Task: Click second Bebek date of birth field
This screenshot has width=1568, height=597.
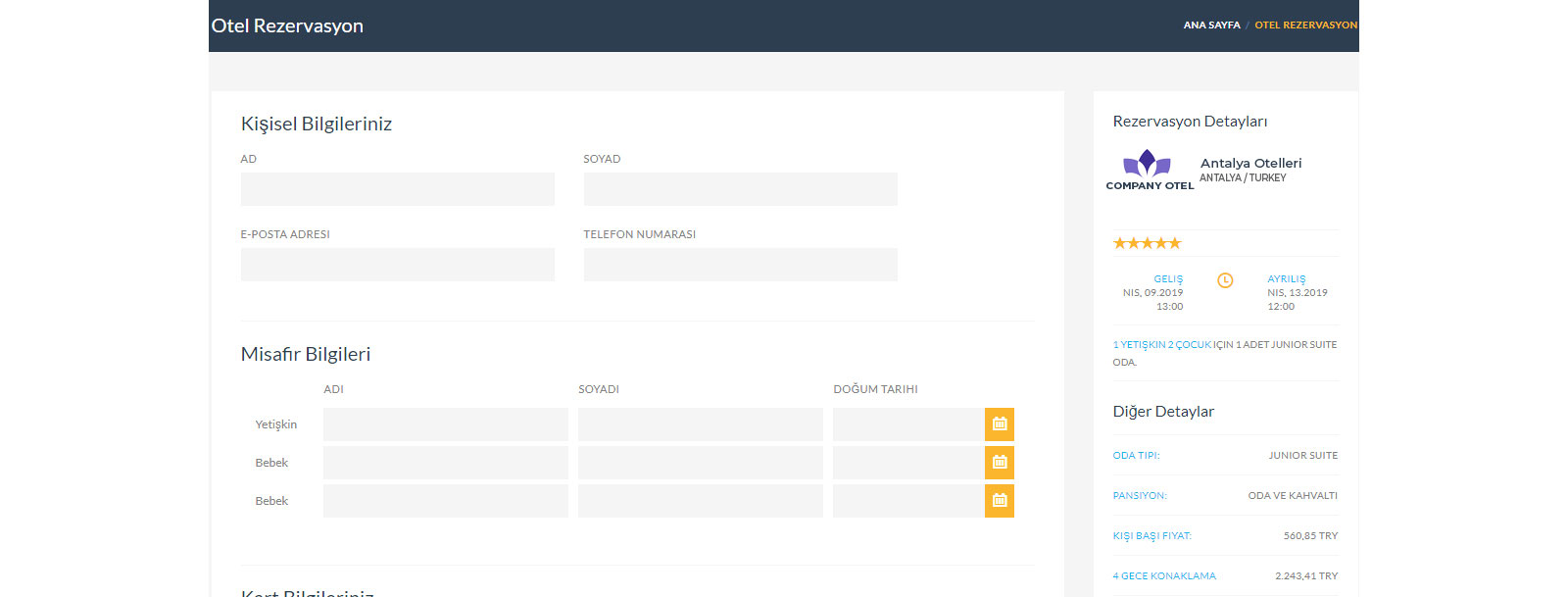Action: [908, 501]
